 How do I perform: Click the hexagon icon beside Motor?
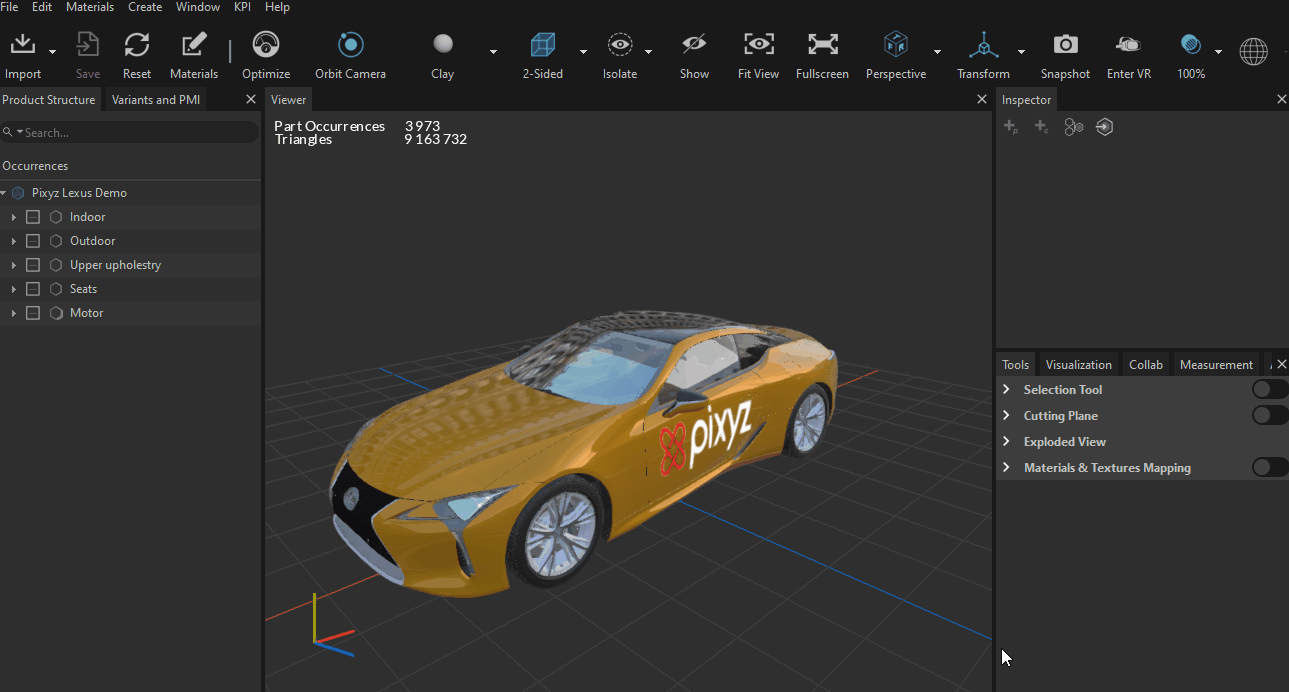click(56, 313)
